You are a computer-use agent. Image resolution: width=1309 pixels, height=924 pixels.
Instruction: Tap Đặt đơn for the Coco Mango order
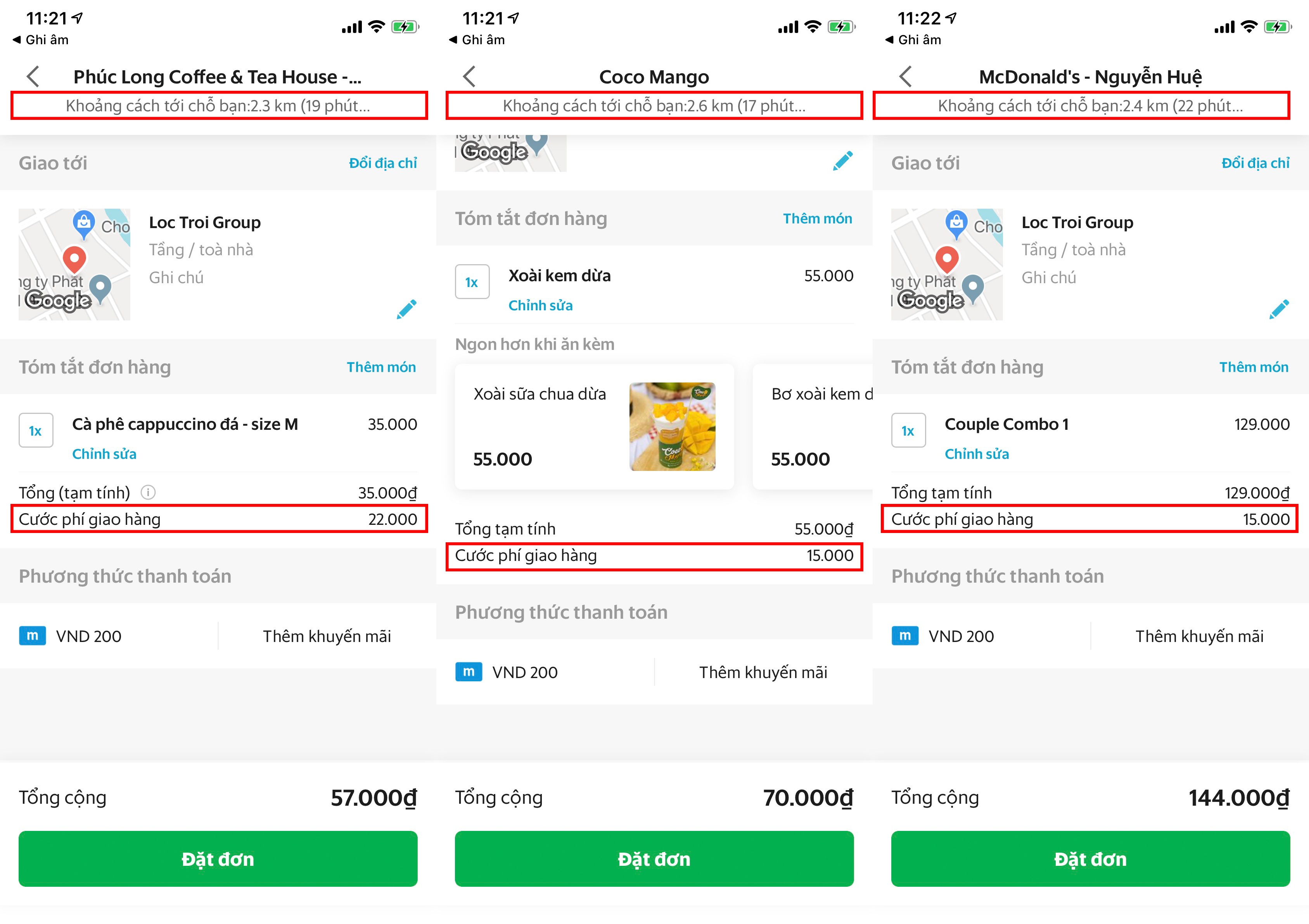[x=655, y=859]
